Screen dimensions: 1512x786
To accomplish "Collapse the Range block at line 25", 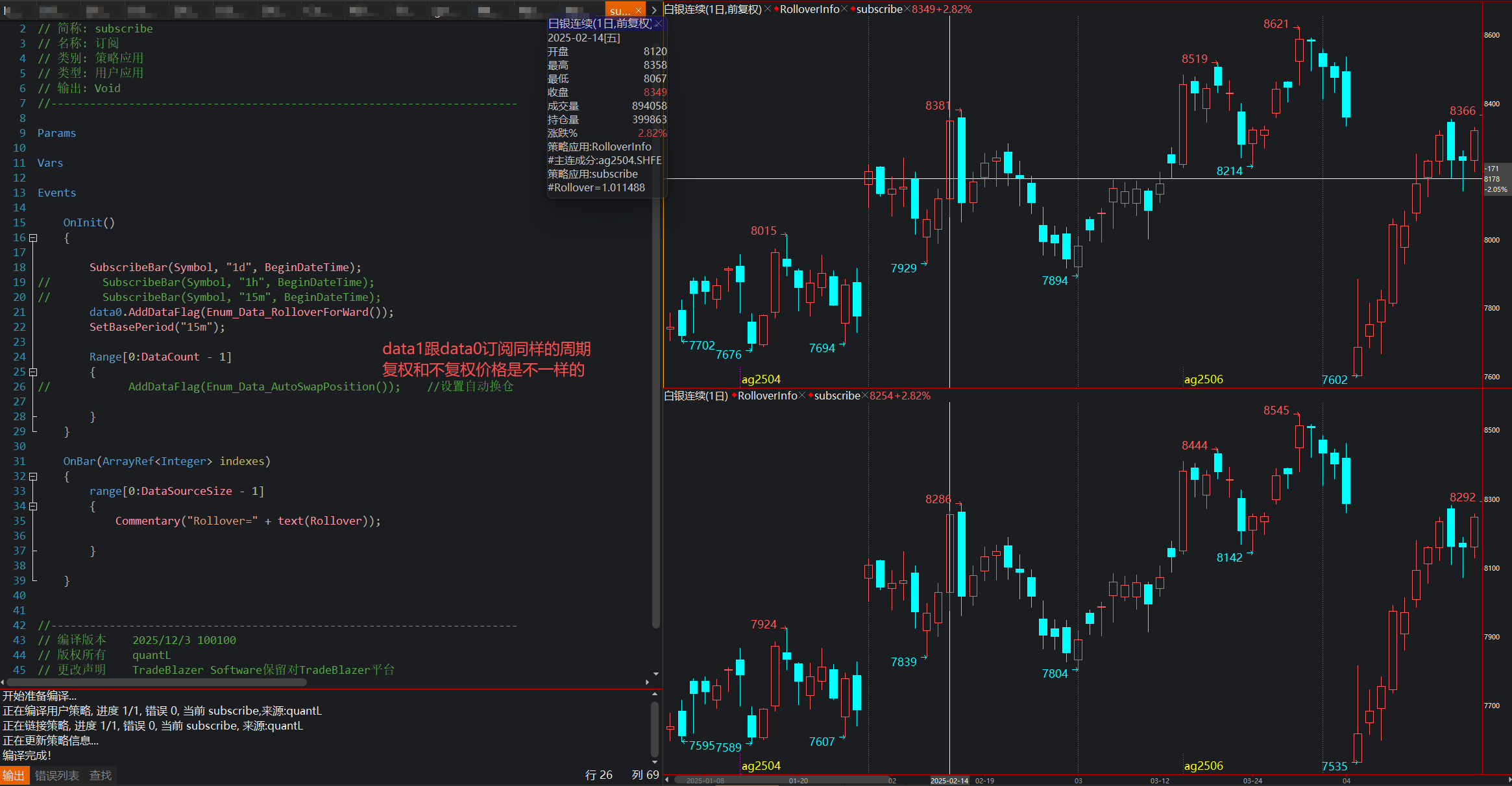I will point(33,372).
